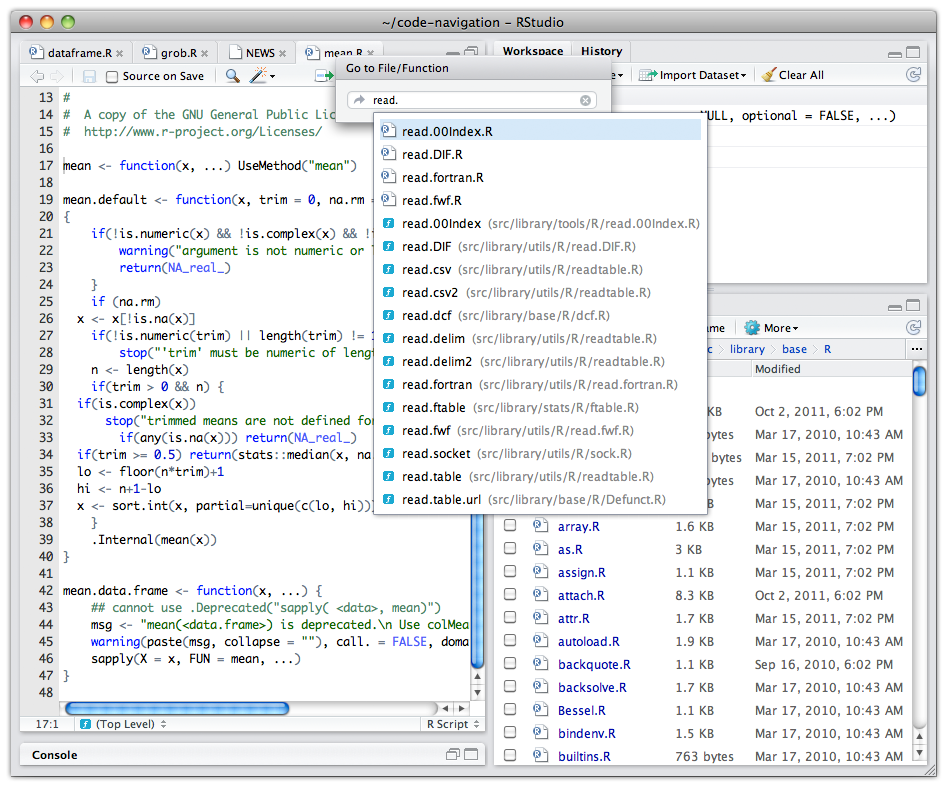Check the box next to array.R
The image size is (947, 787).
(x=510, y=526)
